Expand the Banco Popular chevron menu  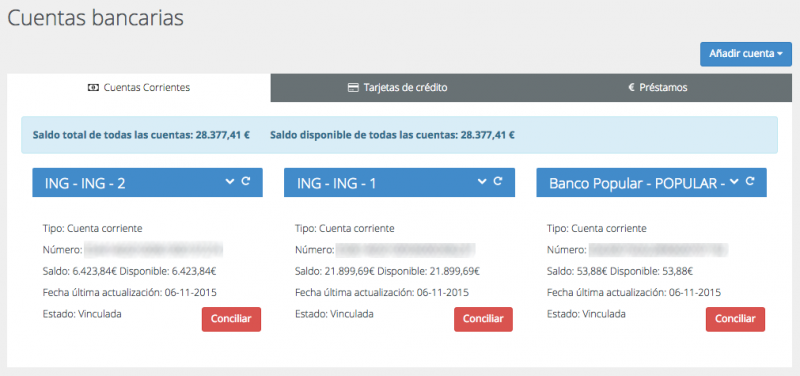[x=734, y=181]
